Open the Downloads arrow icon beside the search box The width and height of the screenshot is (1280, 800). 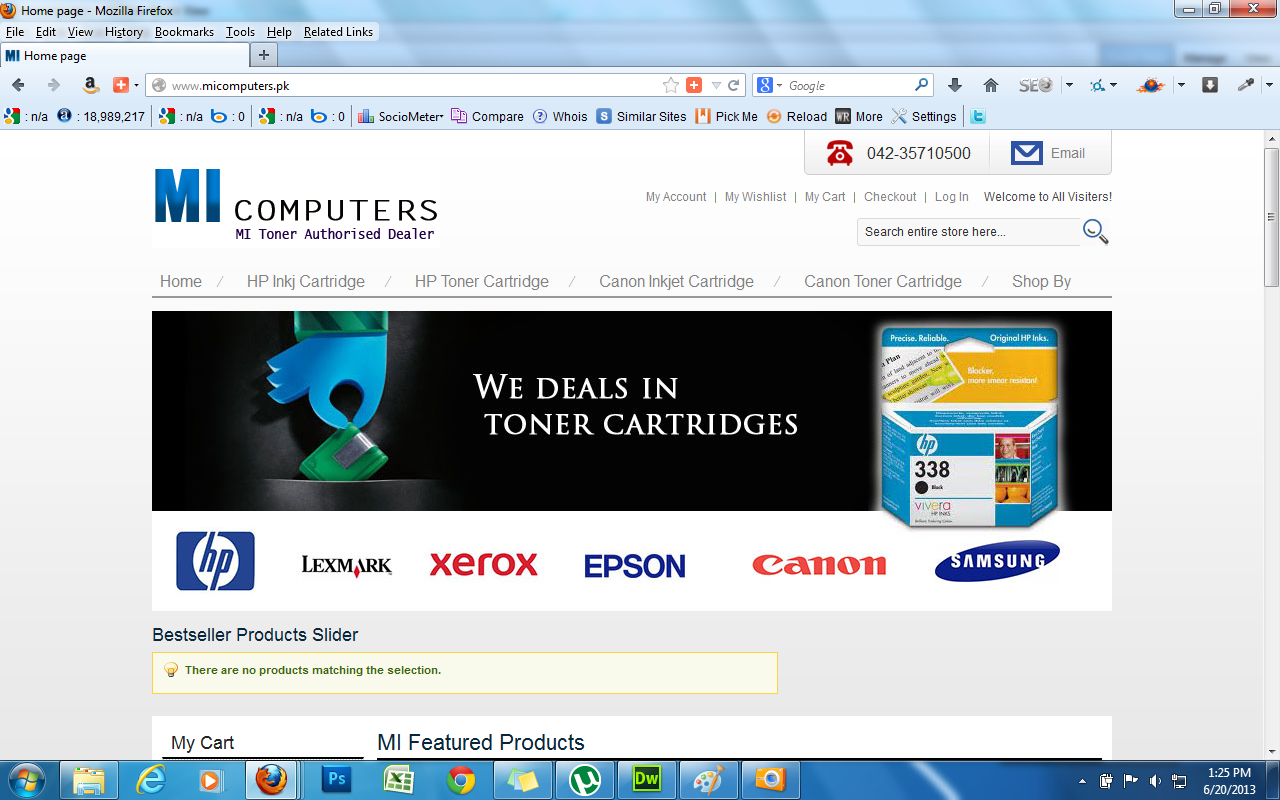pos(955,85)
